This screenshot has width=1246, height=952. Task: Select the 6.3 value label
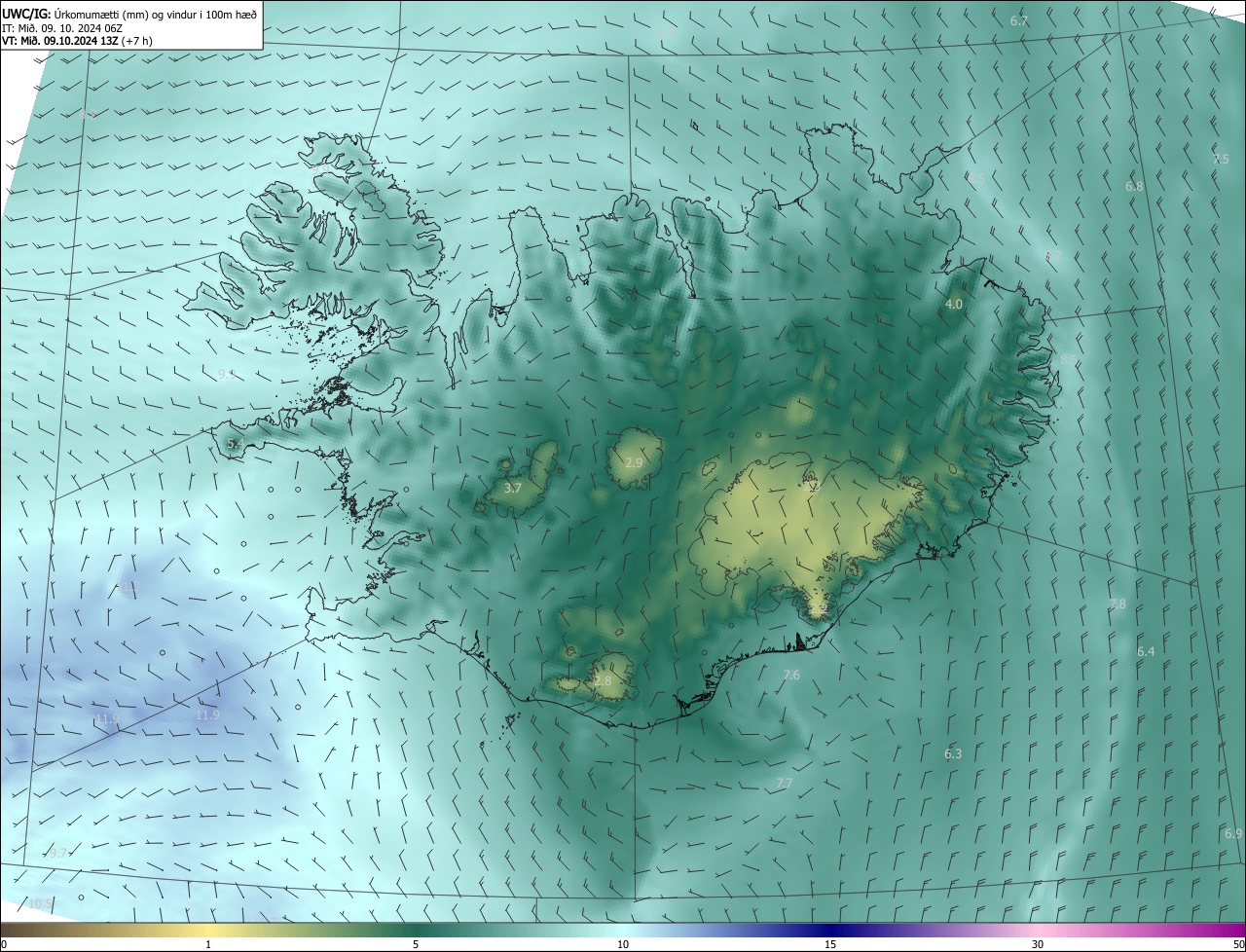click(x=953, y=753)
